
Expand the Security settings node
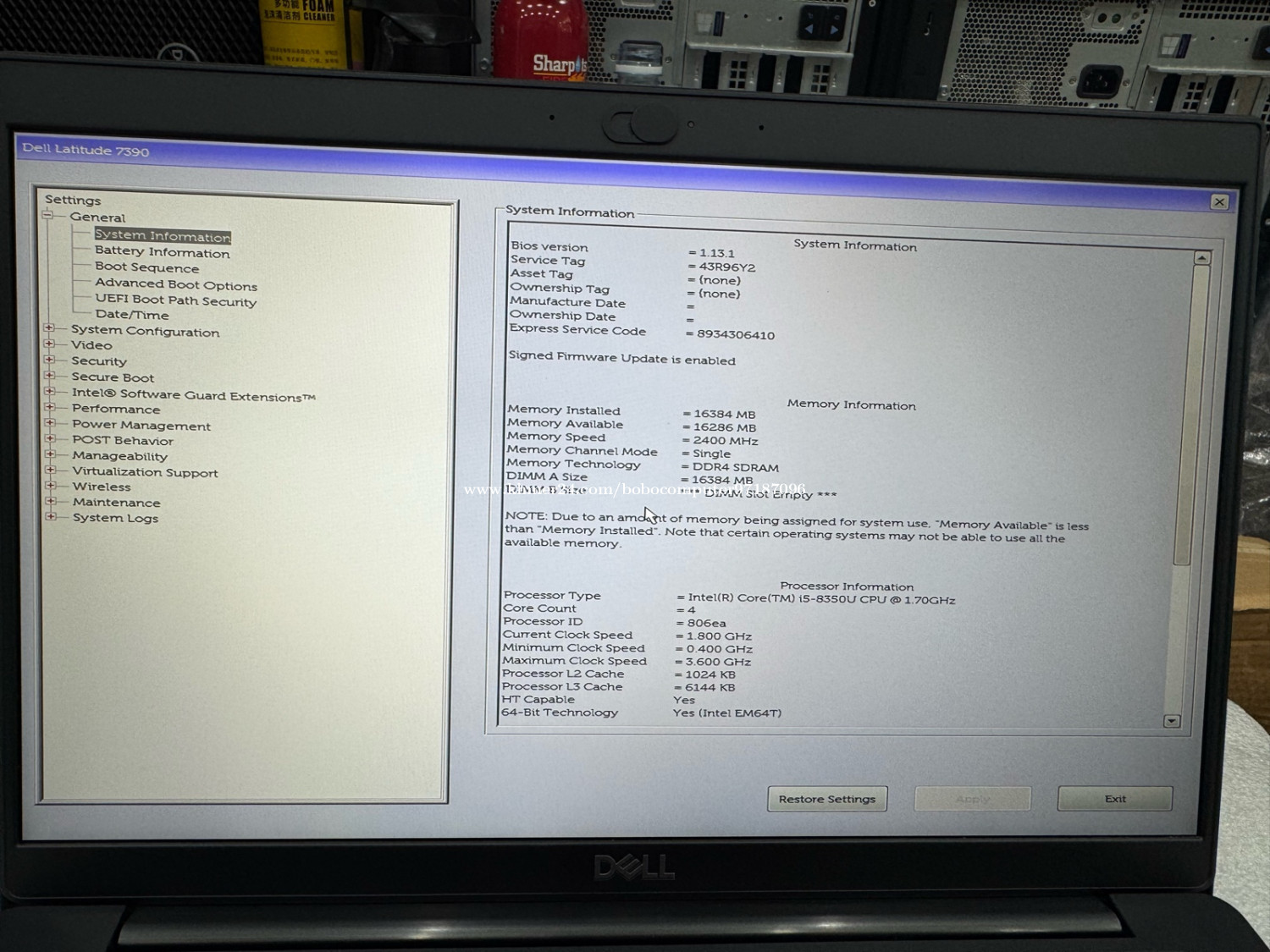[x=49, y=360]
